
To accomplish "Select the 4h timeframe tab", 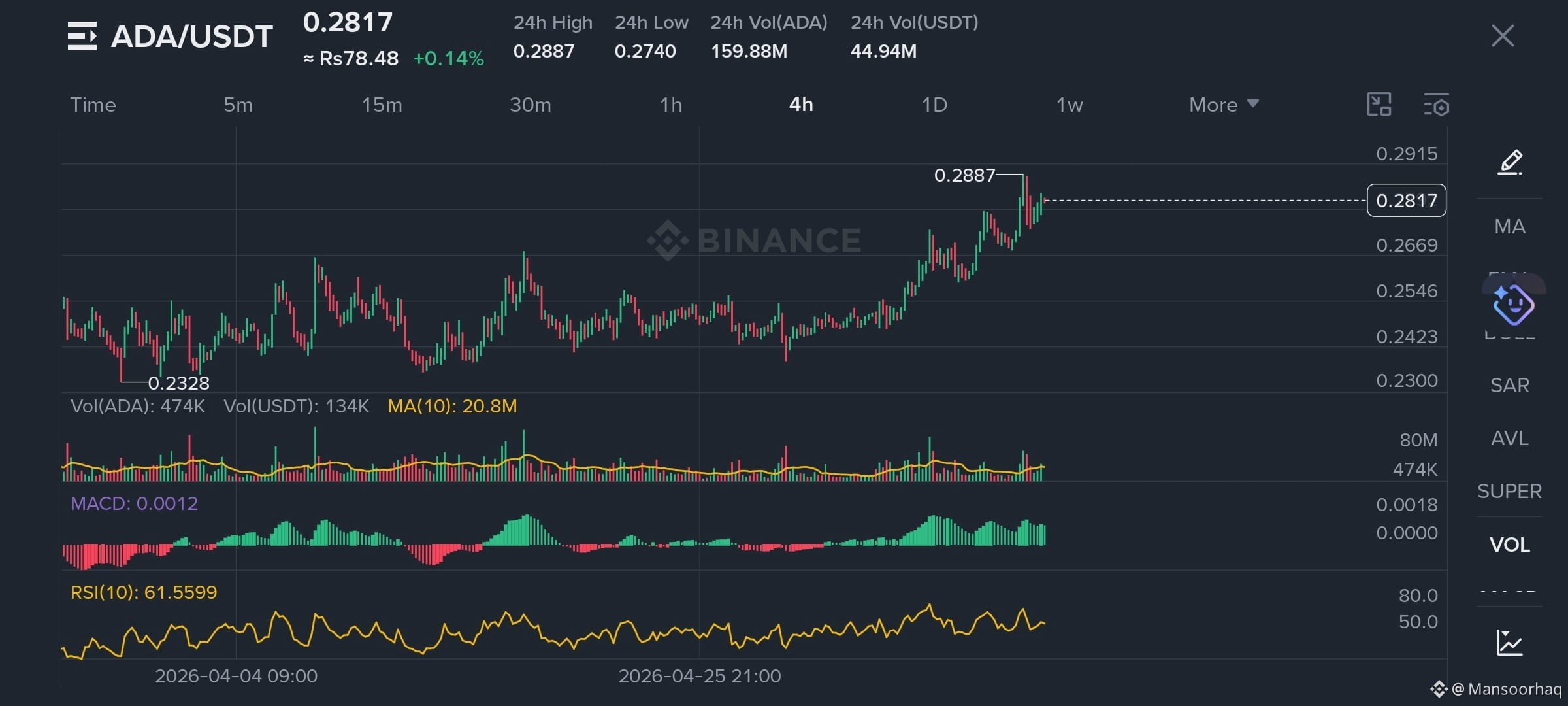I will 801,105.
